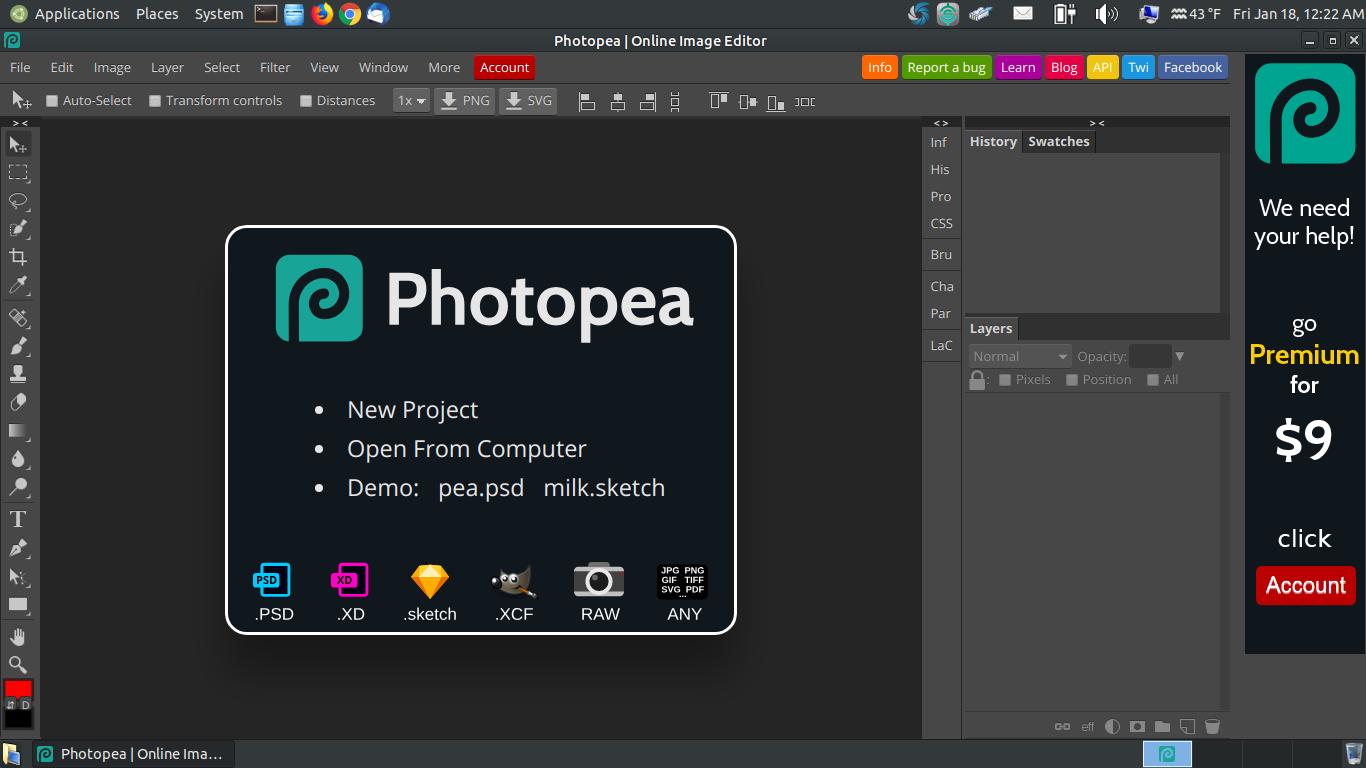Toggle the All lock checkbox

pos(1153,380)
